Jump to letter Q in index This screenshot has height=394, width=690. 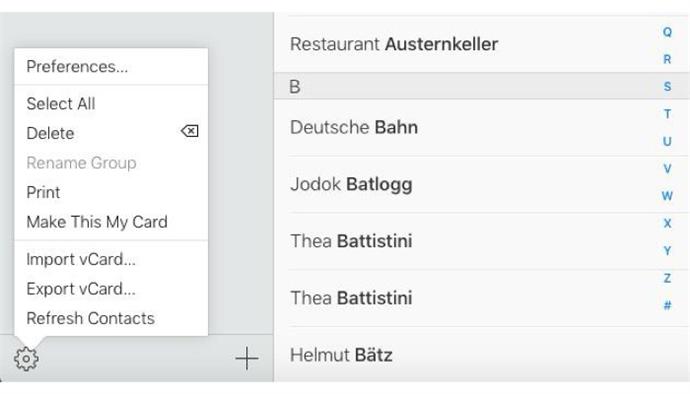coord(667,32)
